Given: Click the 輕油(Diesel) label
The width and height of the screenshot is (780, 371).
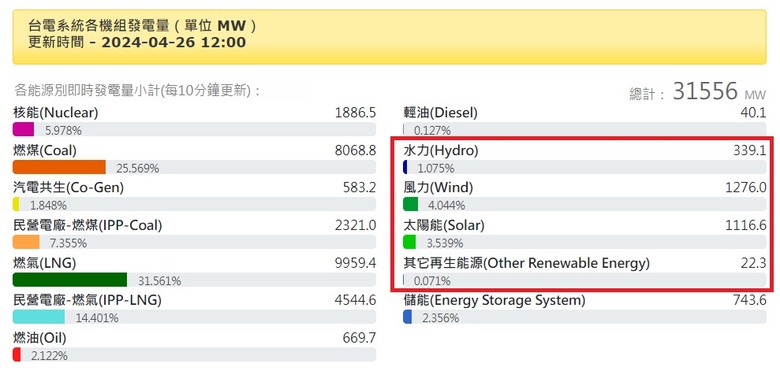Looking at the screenshot, I should point(440,113).
